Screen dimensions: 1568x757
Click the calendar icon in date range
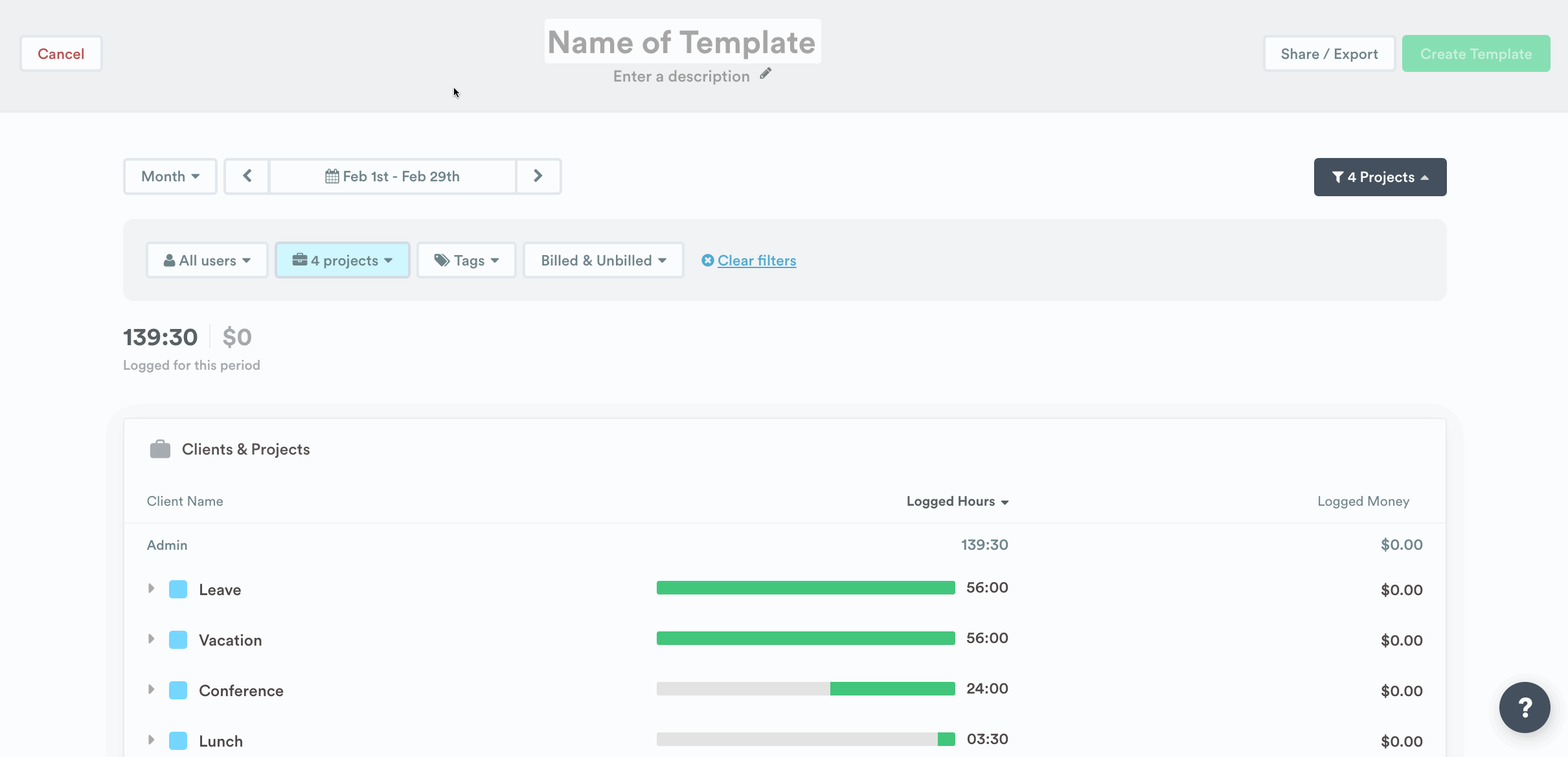pyautogui.click(x=332, y=176)
